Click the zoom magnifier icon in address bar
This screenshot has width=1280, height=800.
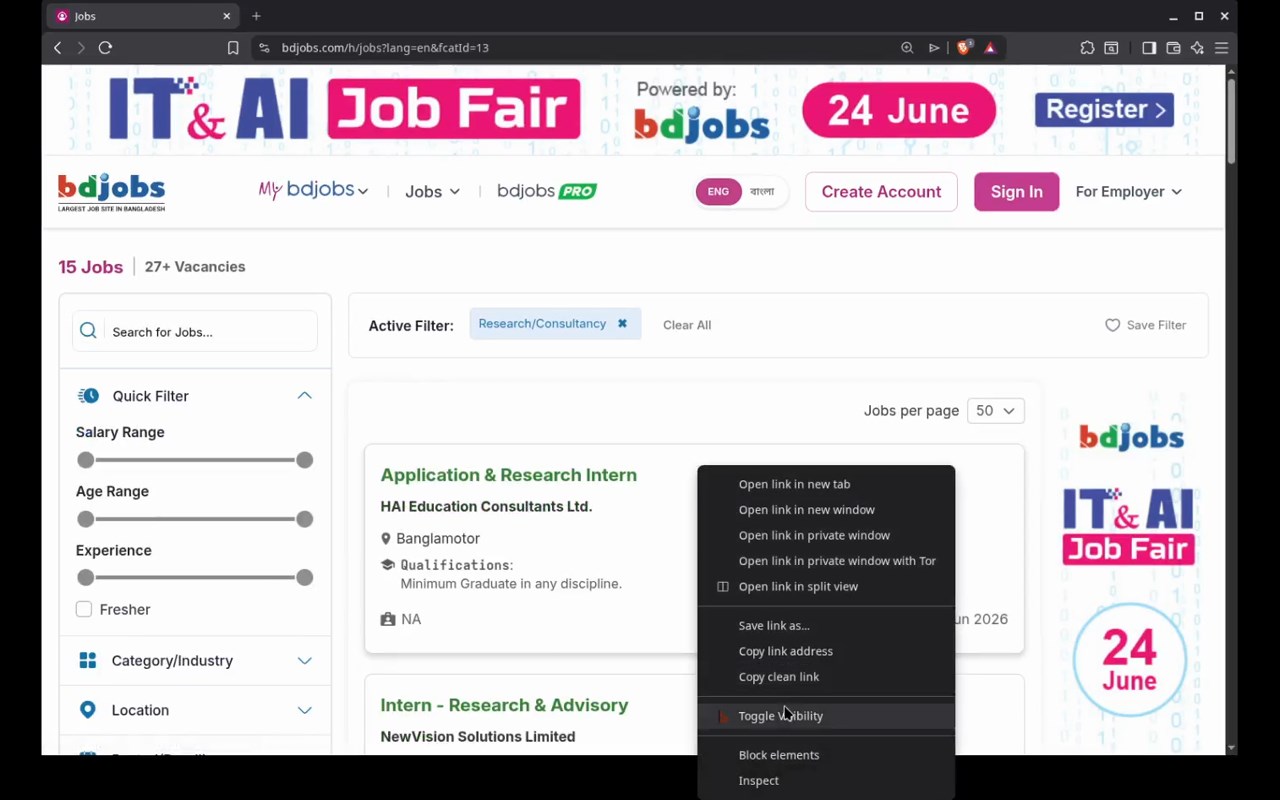click(x=907, y=47)
